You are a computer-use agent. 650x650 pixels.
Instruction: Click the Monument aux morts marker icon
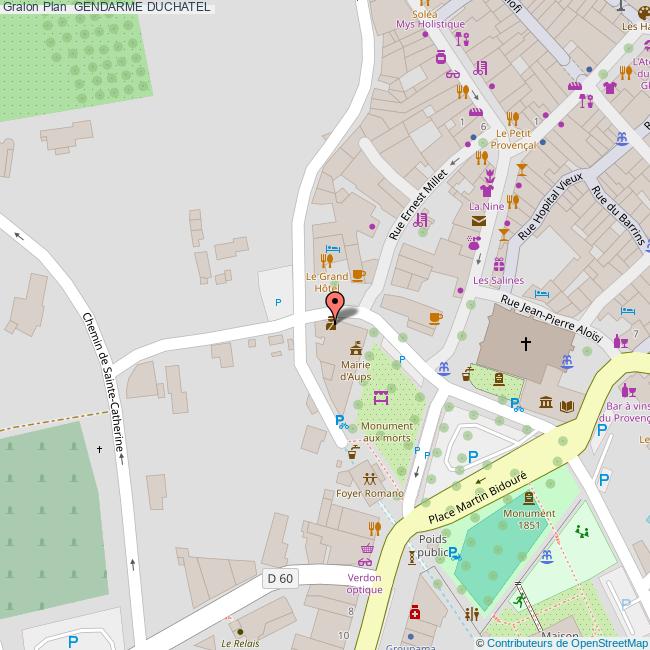pos(380,399)
